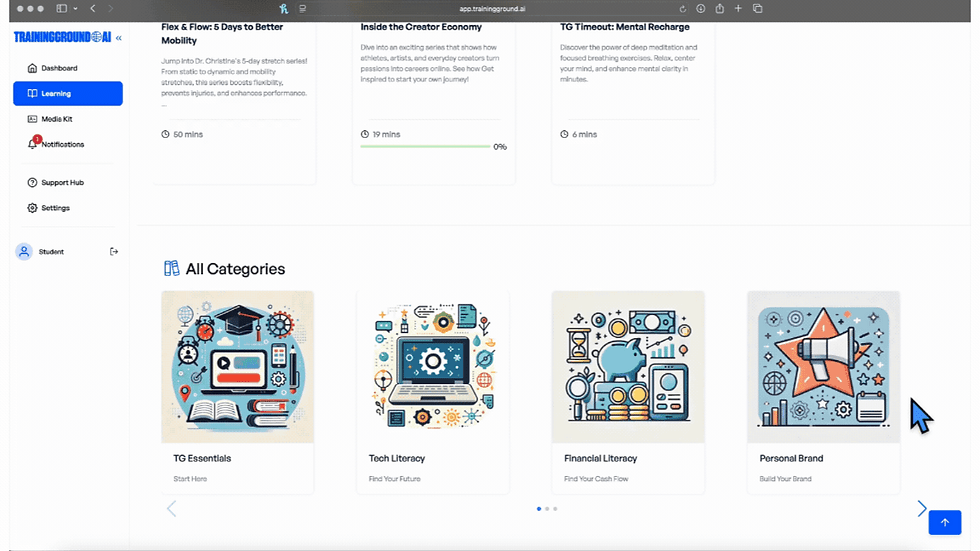
Task: Select the first carousel pagination dot
Action: (x=539, y=509)
